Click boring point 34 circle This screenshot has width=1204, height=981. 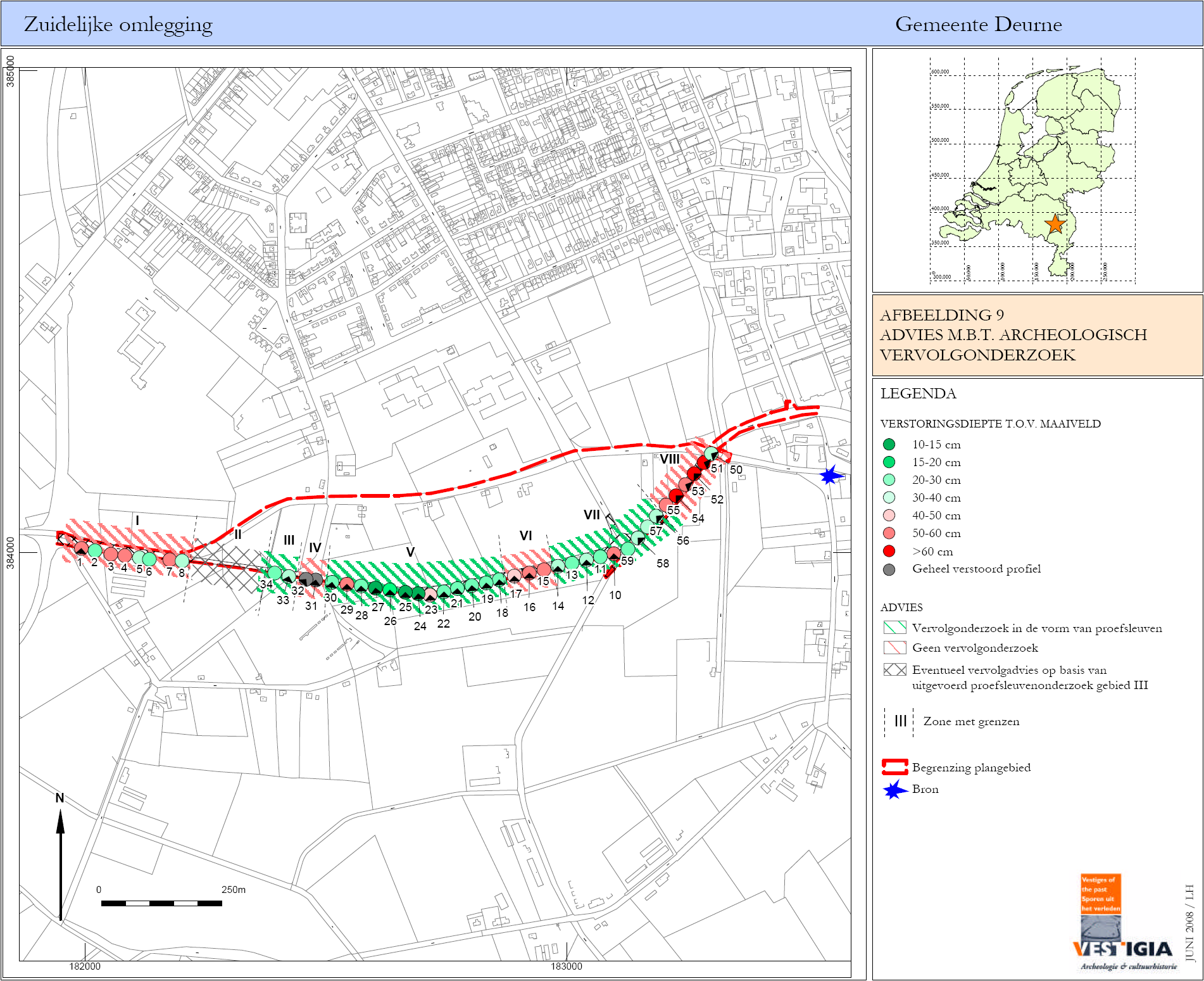274,573
